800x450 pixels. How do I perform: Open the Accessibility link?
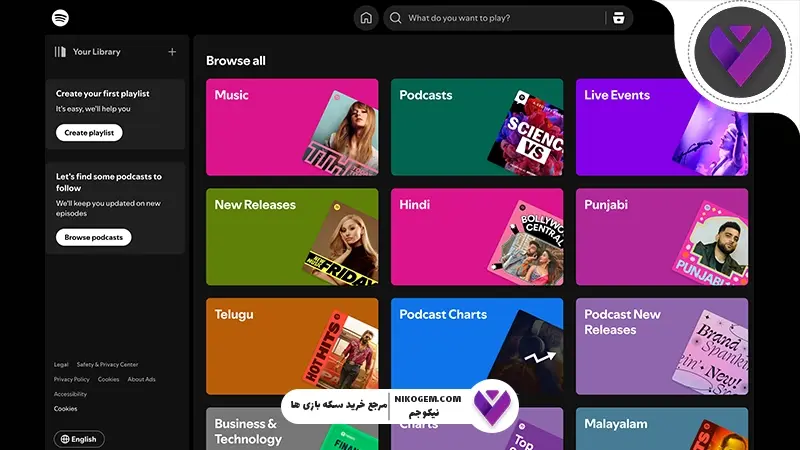click(70, 394)
